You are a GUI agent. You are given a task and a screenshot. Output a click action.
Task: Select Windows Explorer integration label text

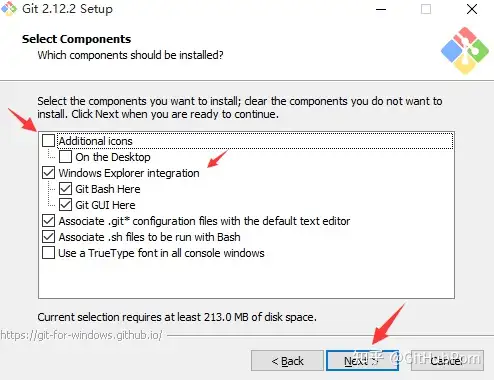(129, 173)
